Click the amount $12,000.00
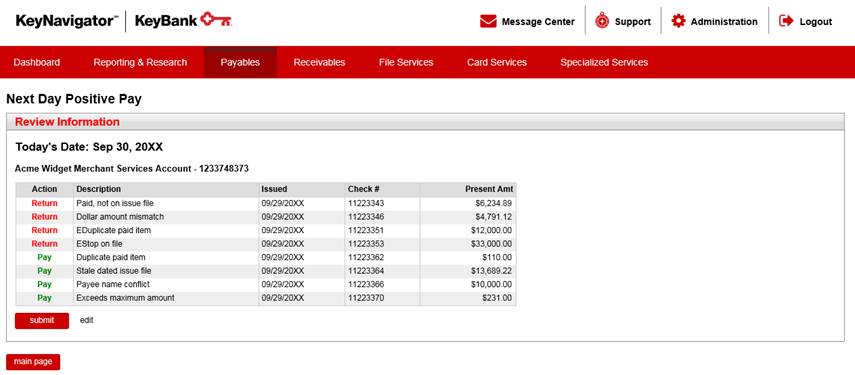855x375 pixels. [x=491, y=231]
